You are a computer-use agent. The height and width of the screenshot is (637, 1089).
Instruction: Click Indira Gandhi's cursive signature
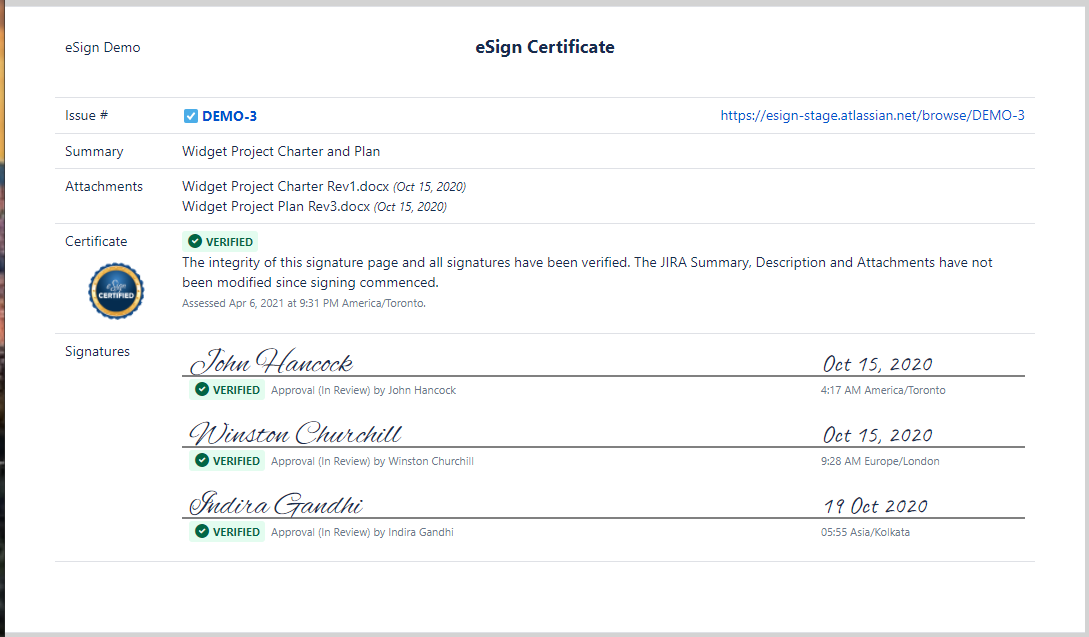(x=276, y=504)
